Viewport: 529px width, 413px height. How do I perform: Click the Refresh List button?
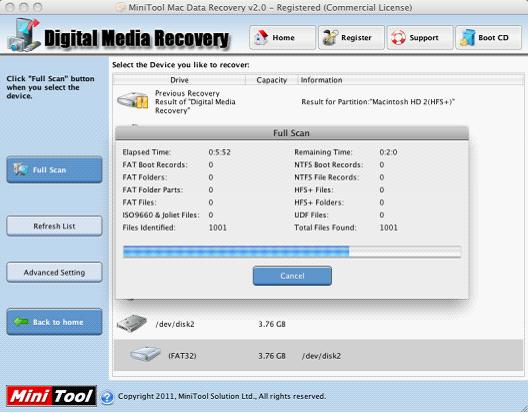(54, 226)
